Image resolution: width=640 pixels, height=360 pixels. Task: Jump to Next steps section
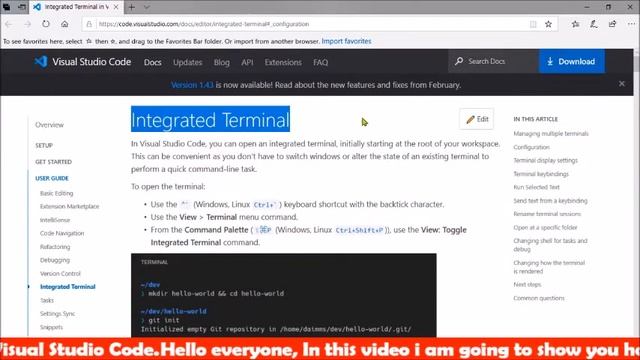pyautogui.click(x=527, y=284)
